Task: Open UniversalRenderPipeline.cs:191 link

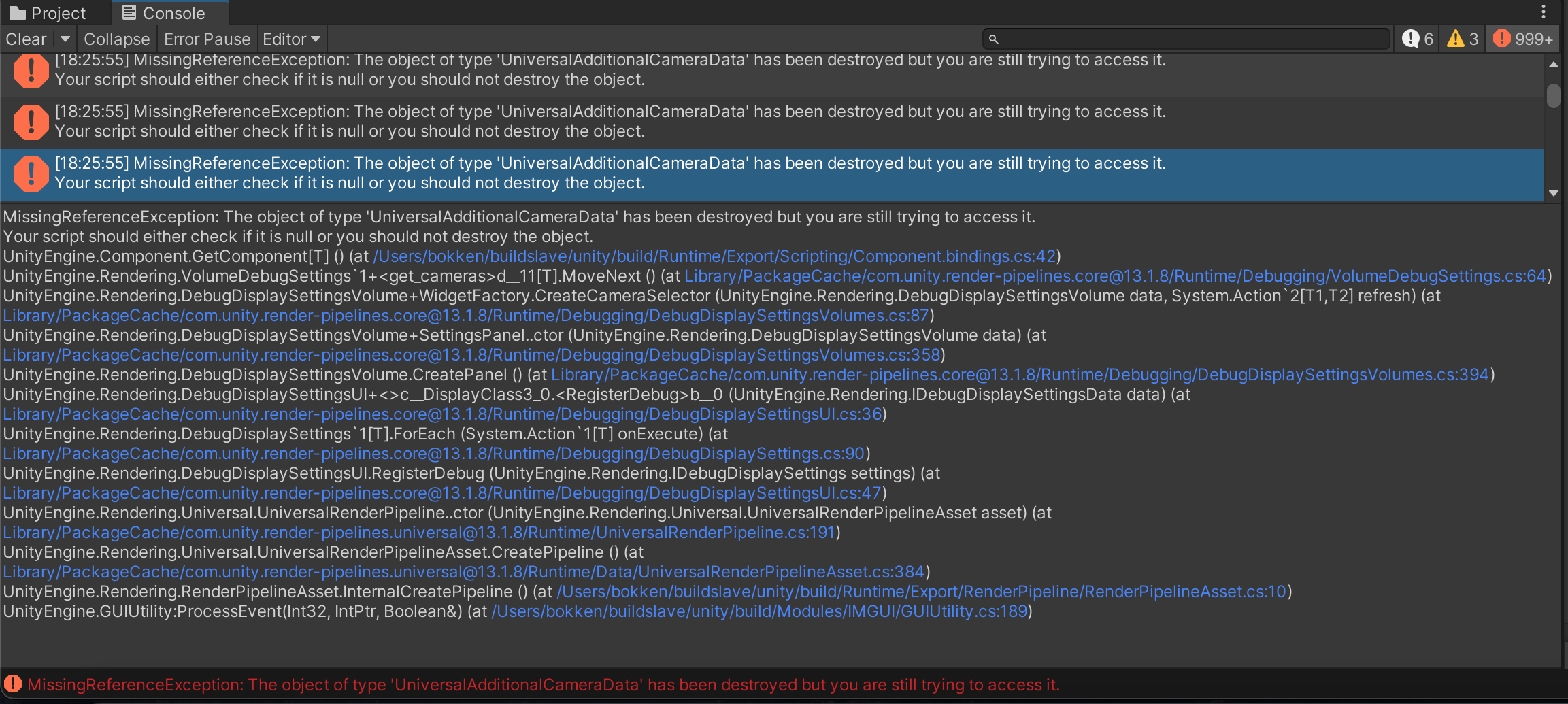Action: click(x=419, y=533)
